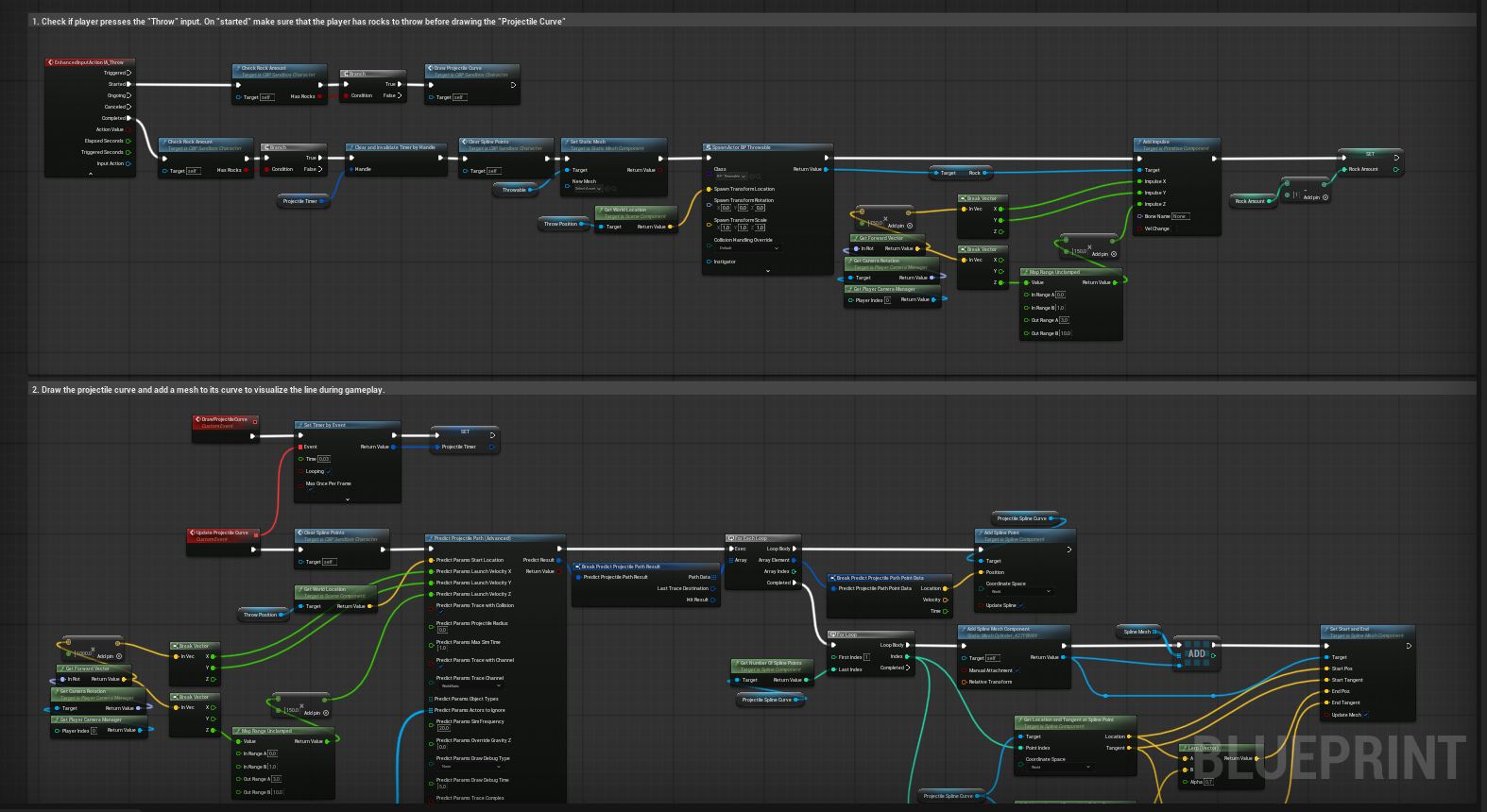Click the Started exec pin on EnhancedInputAction IA_Throw
The height and width of the screenshot is (812, 1487).
[128, 84]
